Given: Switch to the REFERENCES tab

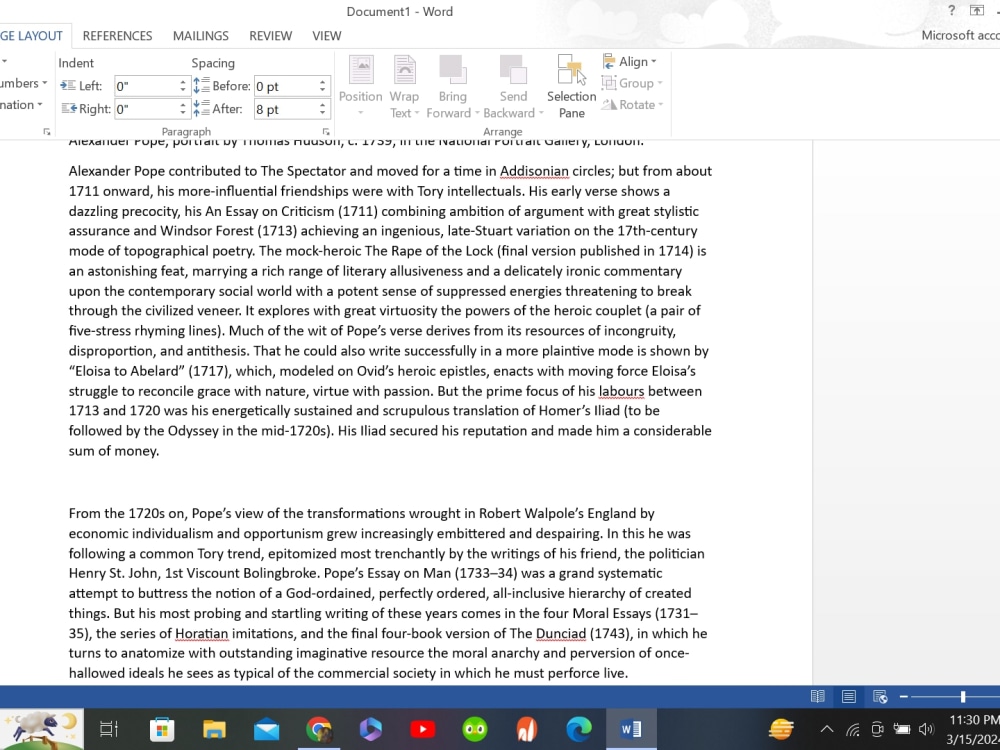Looking at the screenshot, I should pos(117,36).
